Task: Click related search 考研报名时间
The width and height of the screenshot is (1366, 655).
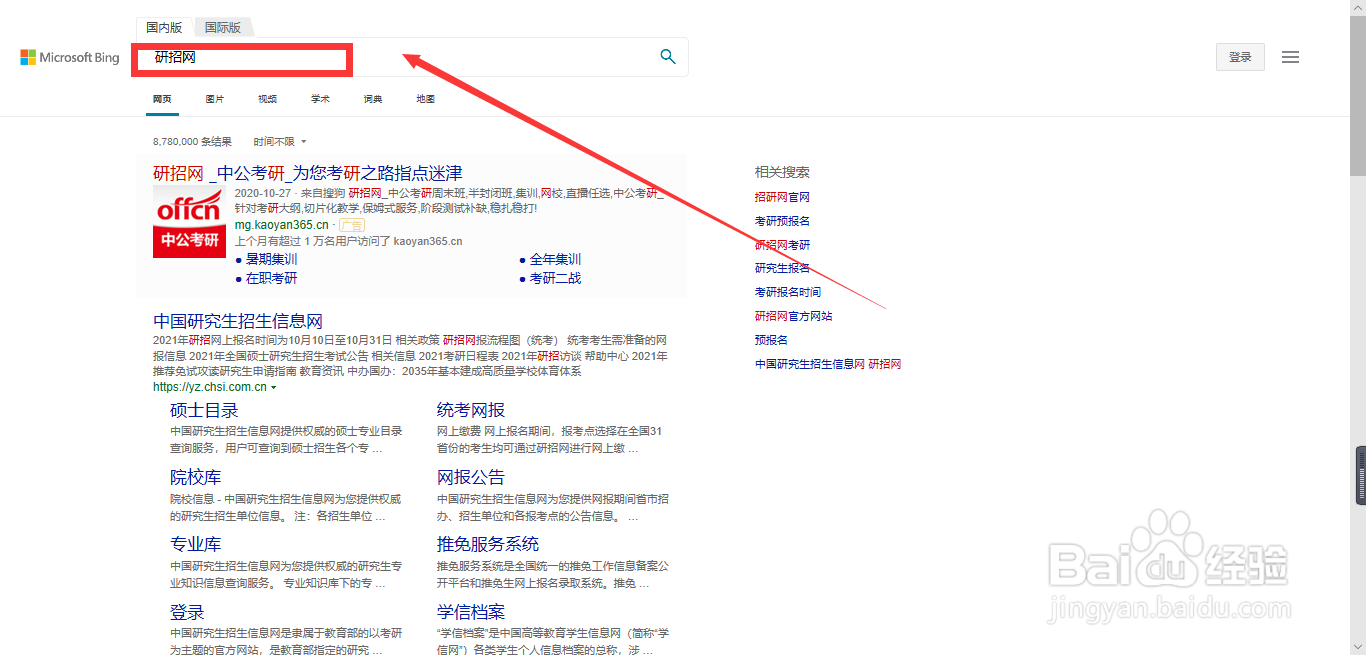Action: (x=788, y=292)
